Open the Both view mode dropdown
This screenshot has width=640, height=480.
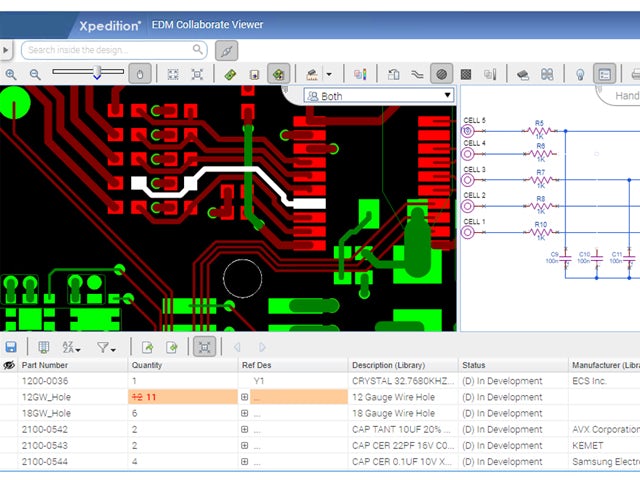pos(379,96)
